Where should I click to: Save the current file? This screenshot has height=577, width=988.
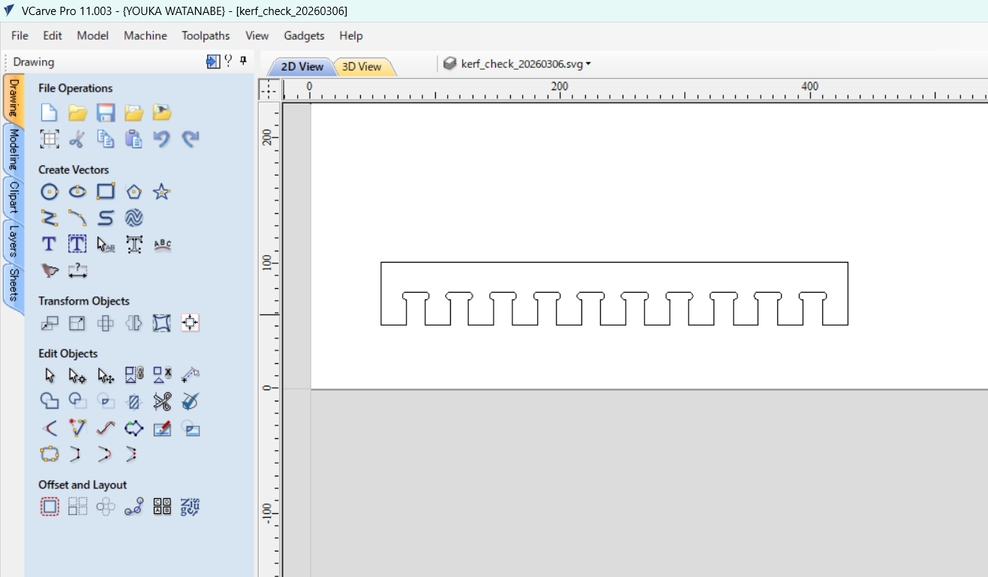pos(106,113)
